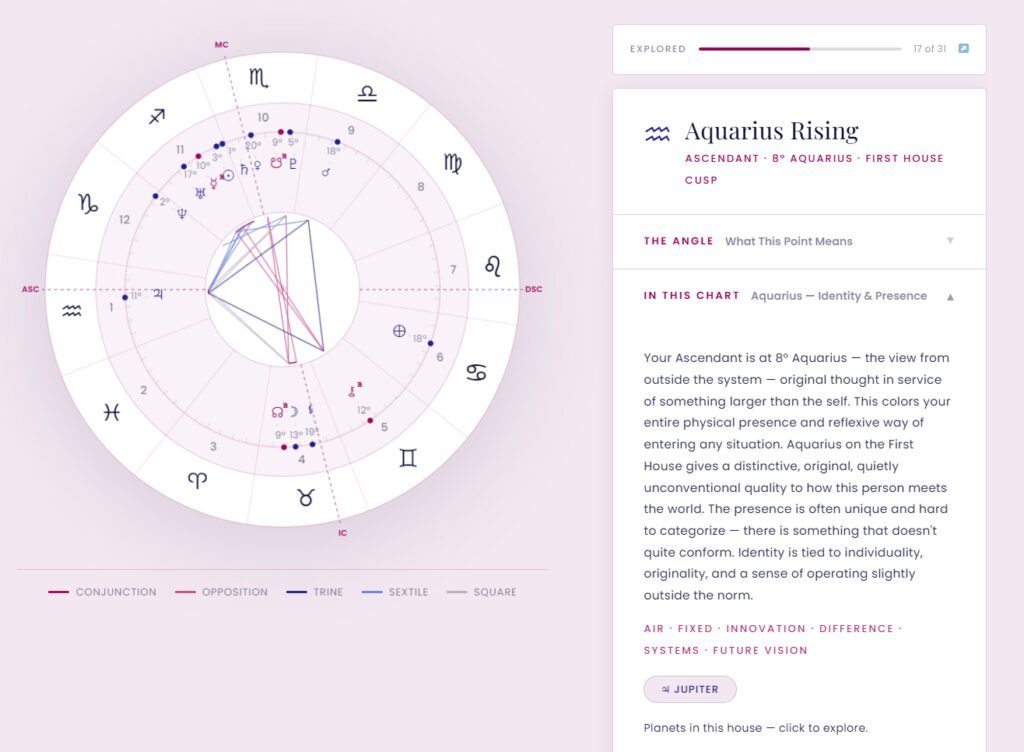Collapse the Aquarius Identity and Presence section
The height and width of the screenshot is (752, 1024).
coord(949,296)
